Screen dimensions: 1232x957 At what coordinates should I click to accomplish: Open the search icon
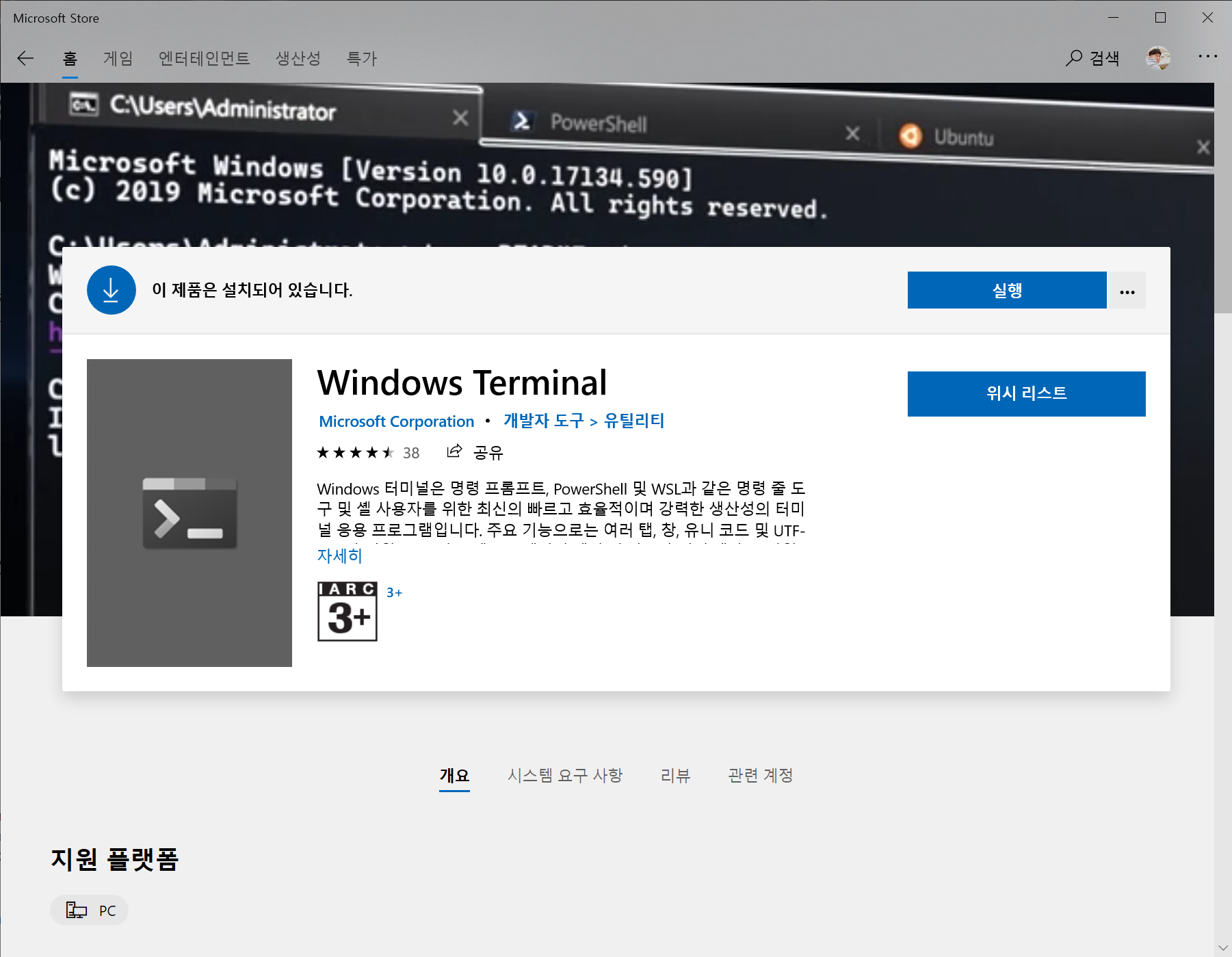click(x=1072, y=58)
